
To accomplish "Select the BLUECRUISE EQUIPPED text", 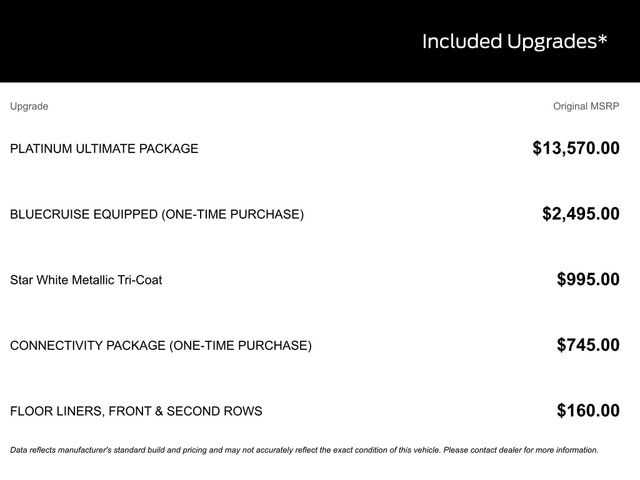I will [83, 214].
